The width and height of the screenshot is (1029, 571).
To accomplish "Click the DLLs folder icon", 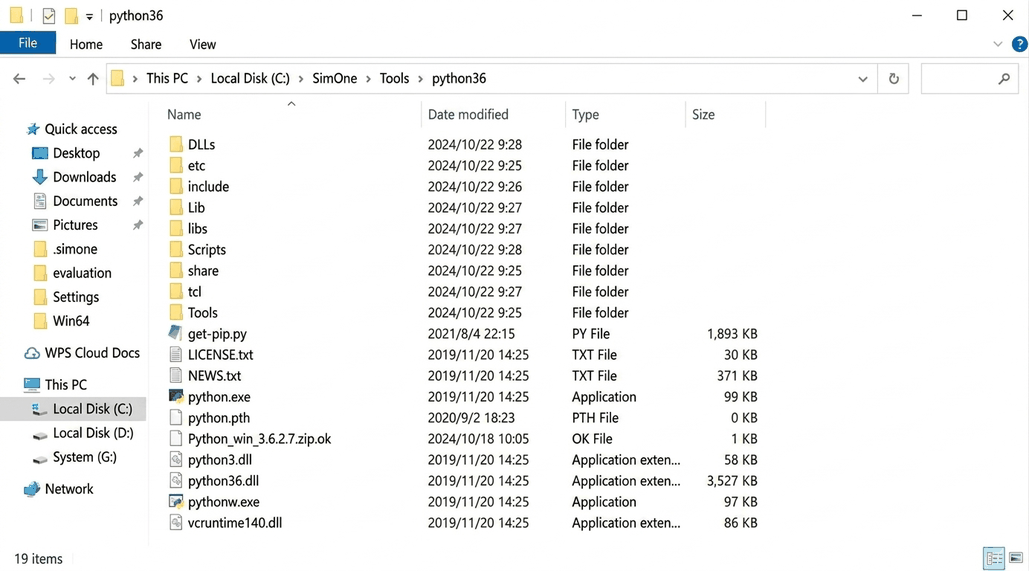I will pos(175,144).
